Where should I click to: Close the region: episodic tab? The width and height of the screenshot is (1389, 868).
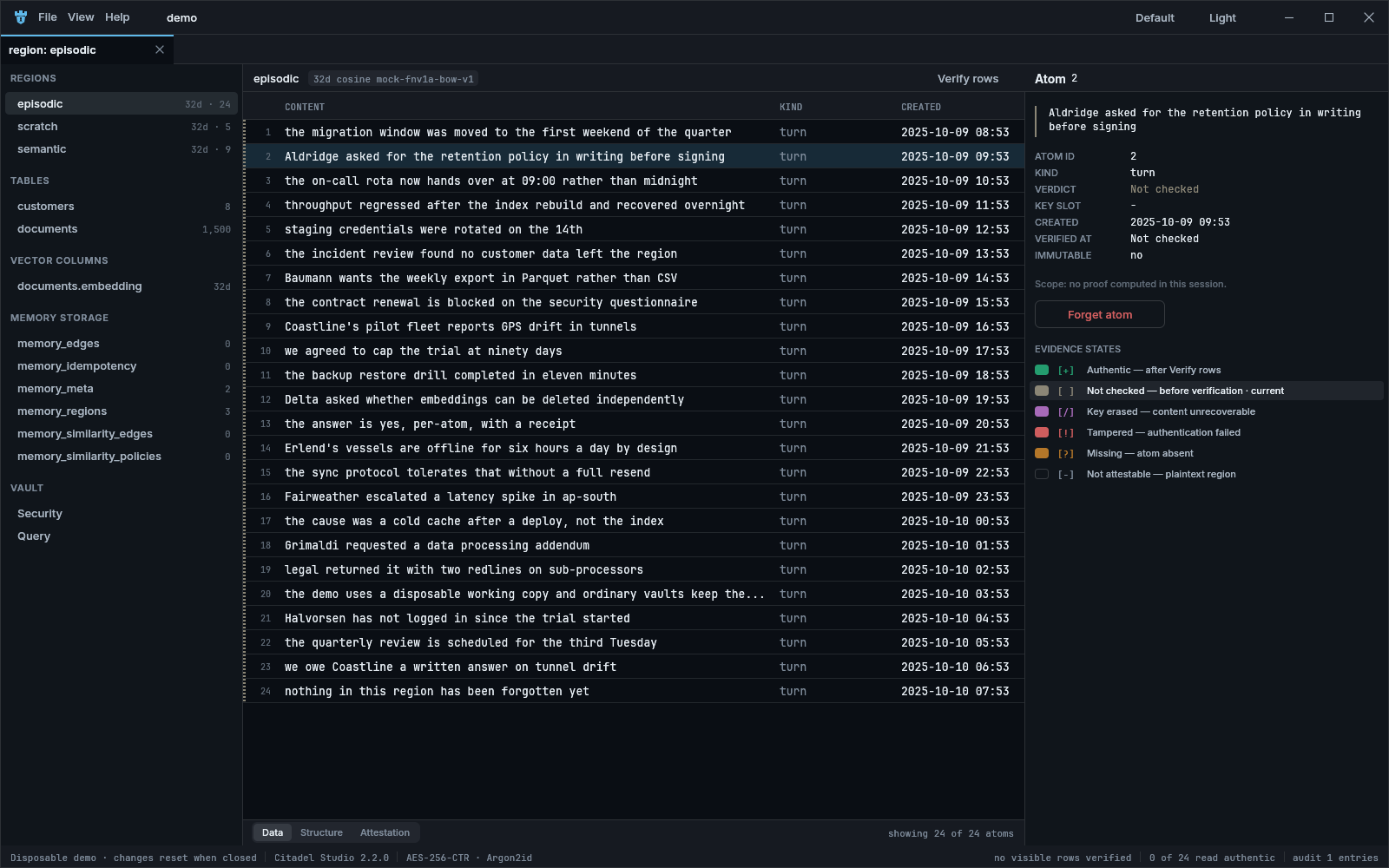(160, 49)
